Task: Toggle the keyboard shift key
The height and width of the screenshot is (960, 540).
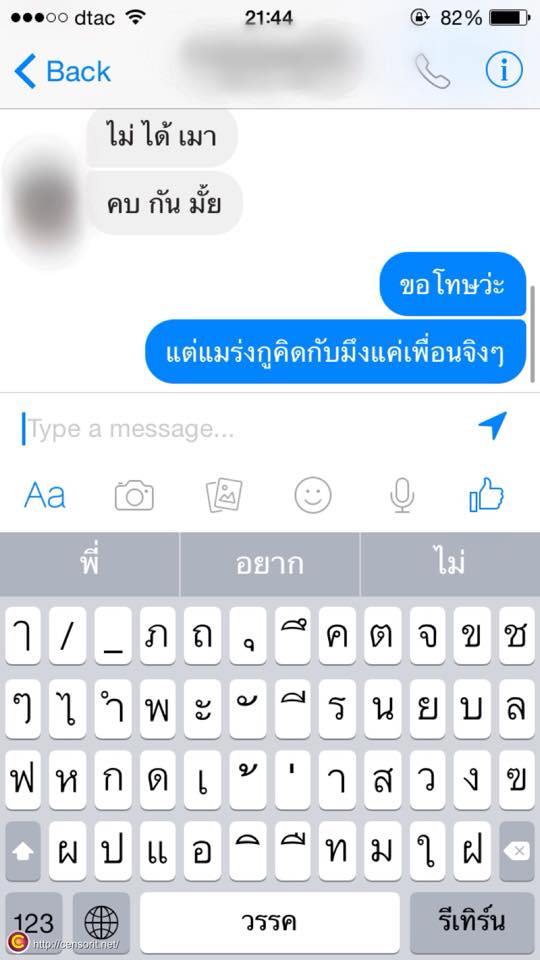Action: [23, 851]
